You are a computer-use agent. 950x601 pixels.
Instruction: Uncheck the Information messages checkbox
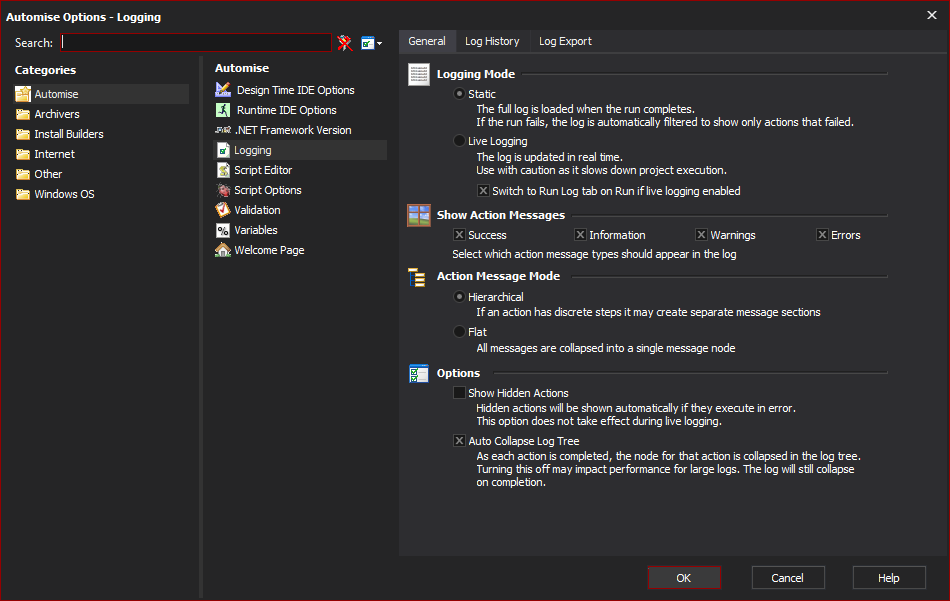[580, 234]
